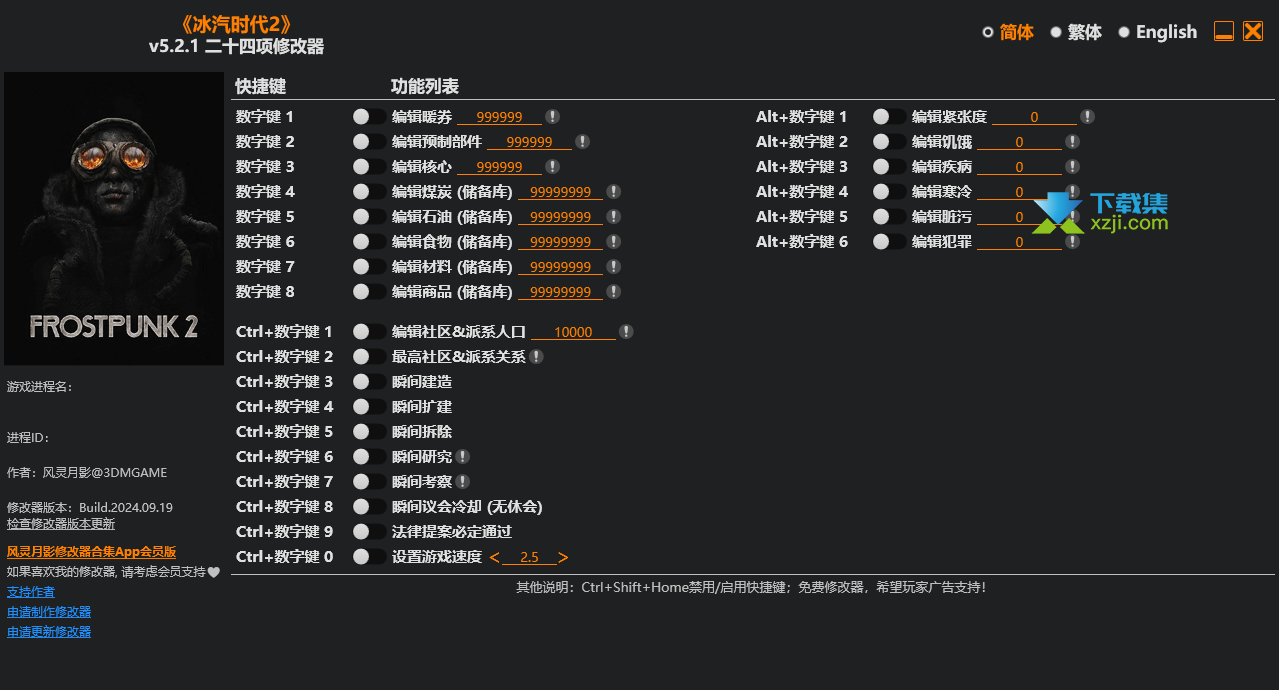Screen dimensions: 1279x690
Task: Enable 编辑食物 (储备库) toggle
Action: coord(369,242)
